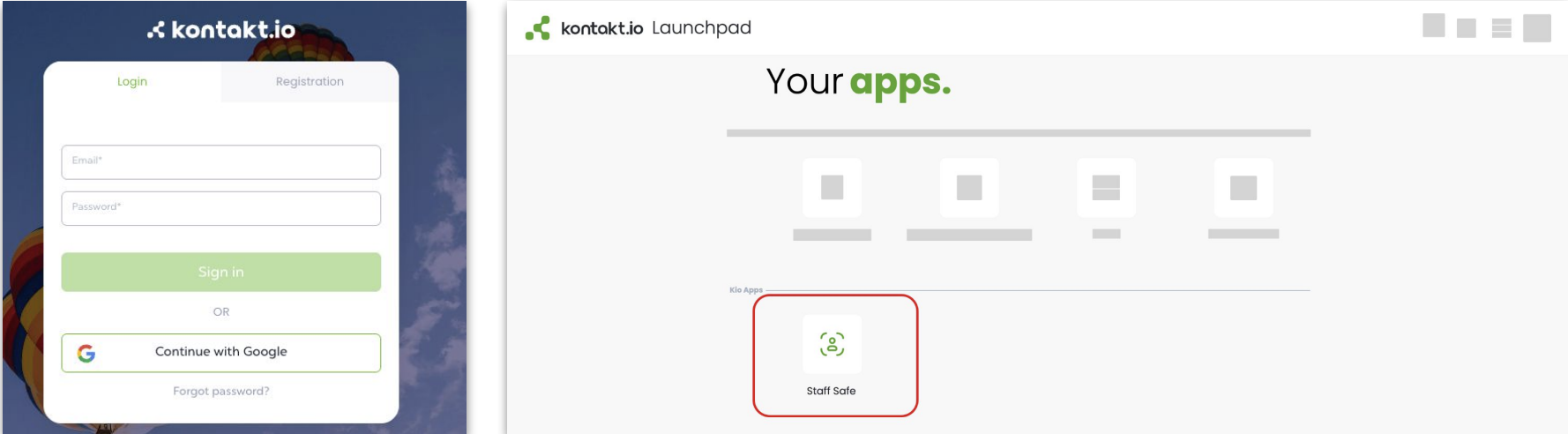
Task: Follow the Forgot password? link
Action: 220,391
